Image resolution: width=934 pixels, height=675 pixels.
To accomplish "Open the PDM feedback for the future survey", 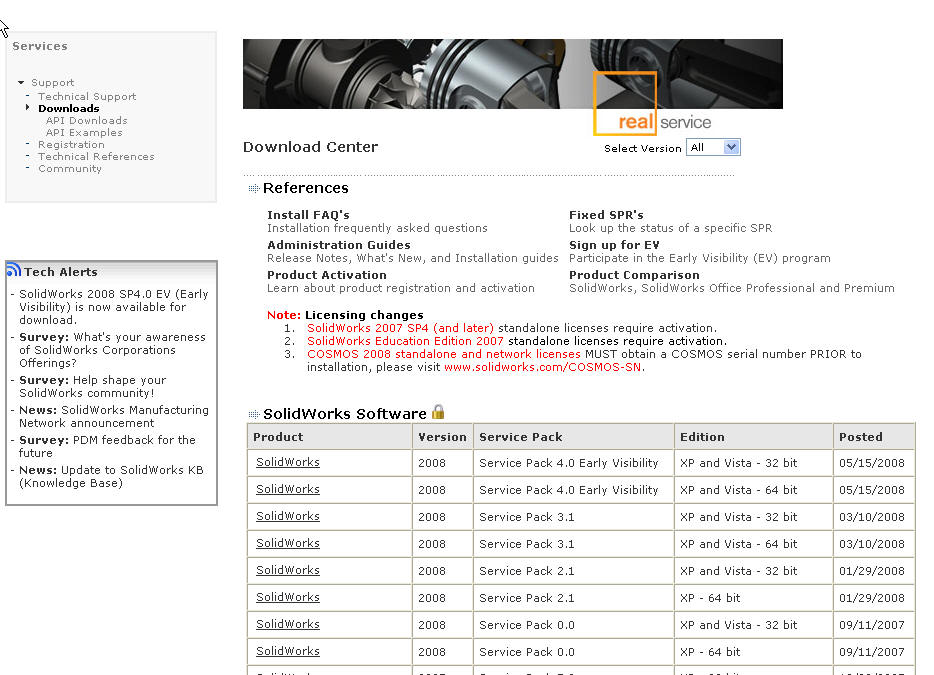I will pyautogui.click(x=107, y=446).
